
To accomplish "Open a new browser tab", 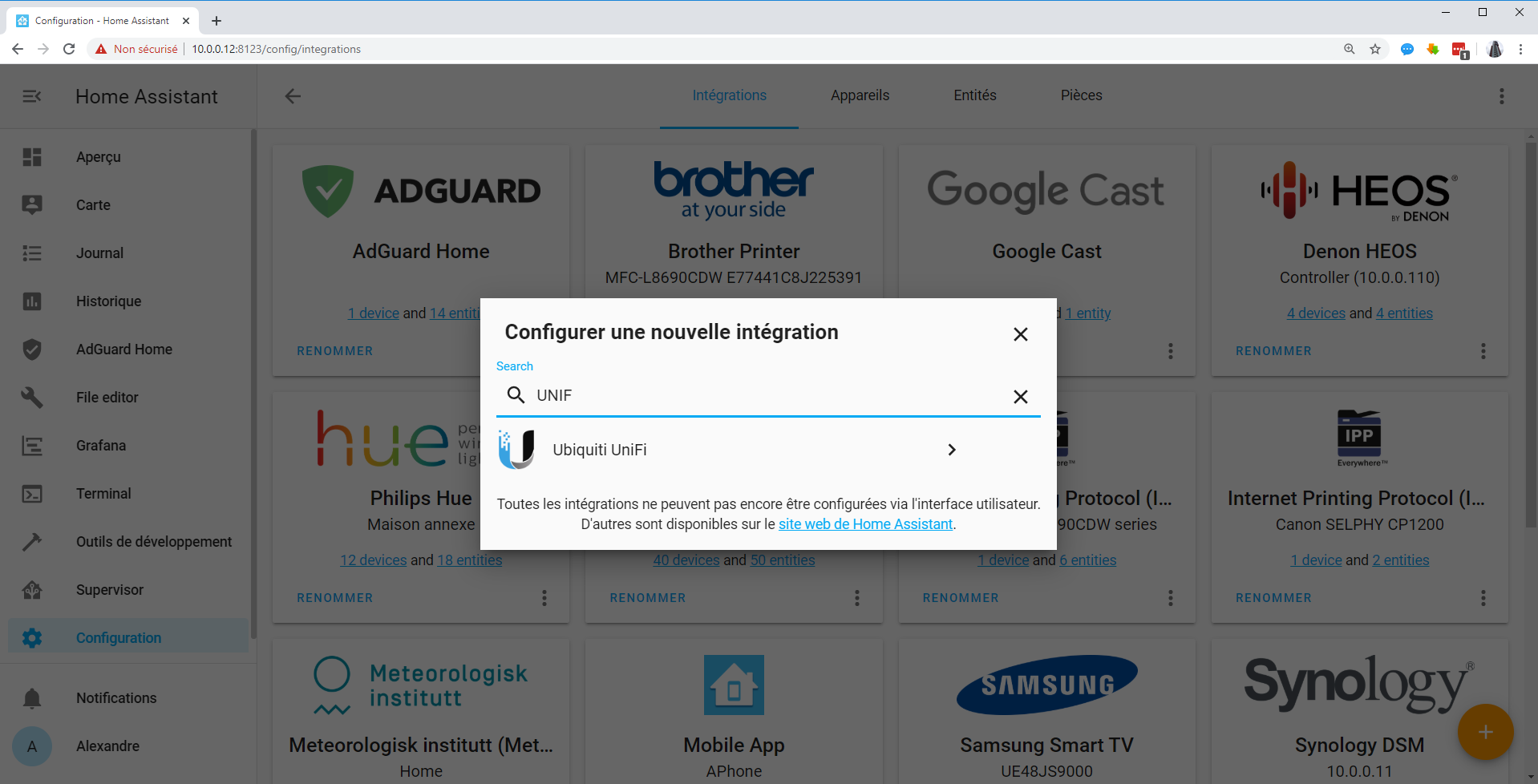I will 217,21.
